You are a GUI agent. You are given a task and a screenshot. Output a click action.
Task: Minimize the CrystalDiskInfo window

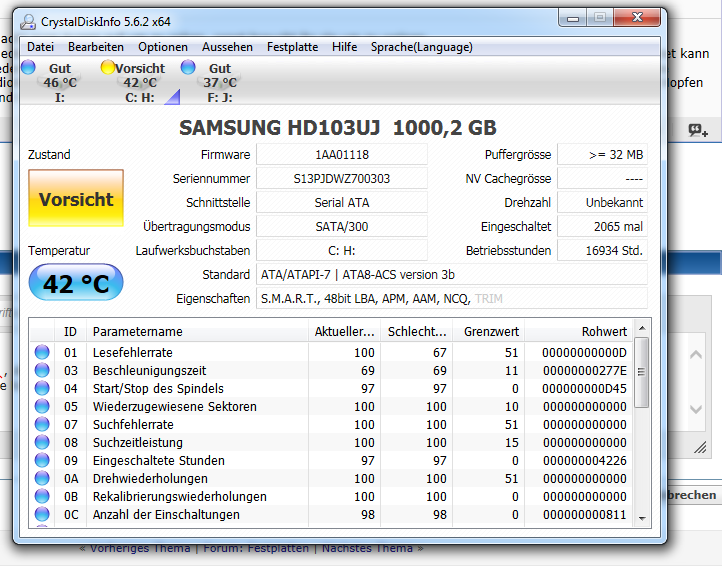(572, 18)
